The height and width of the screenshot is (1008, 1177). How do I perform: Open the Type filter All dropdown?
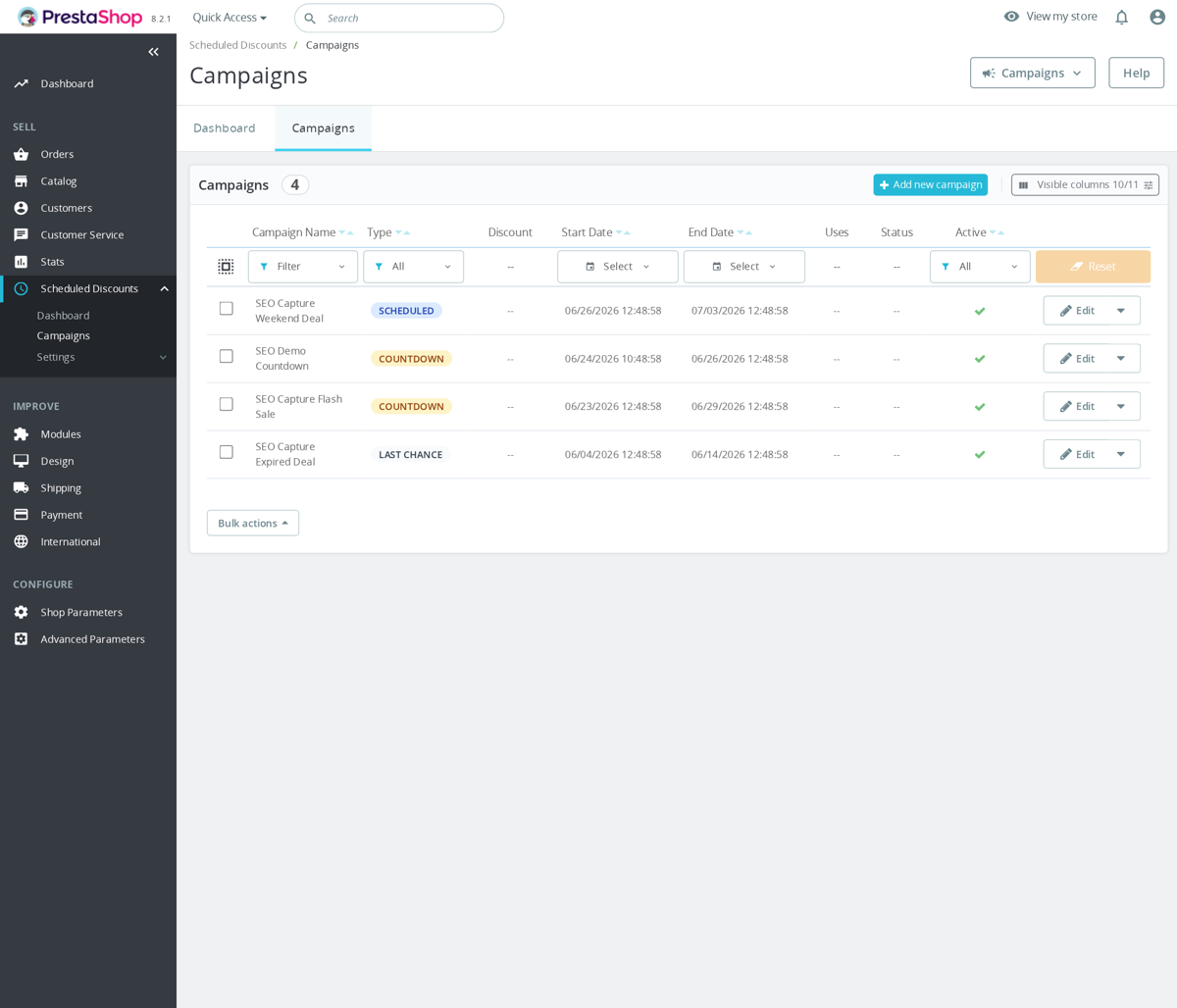pos(413,267)
